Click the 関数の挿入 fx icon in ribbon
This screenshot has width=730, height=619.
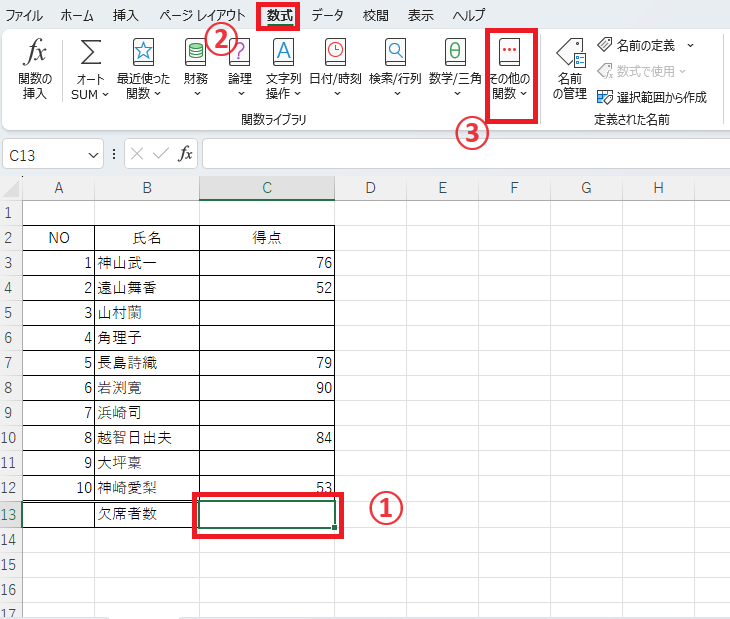click(x=35, y=51)
